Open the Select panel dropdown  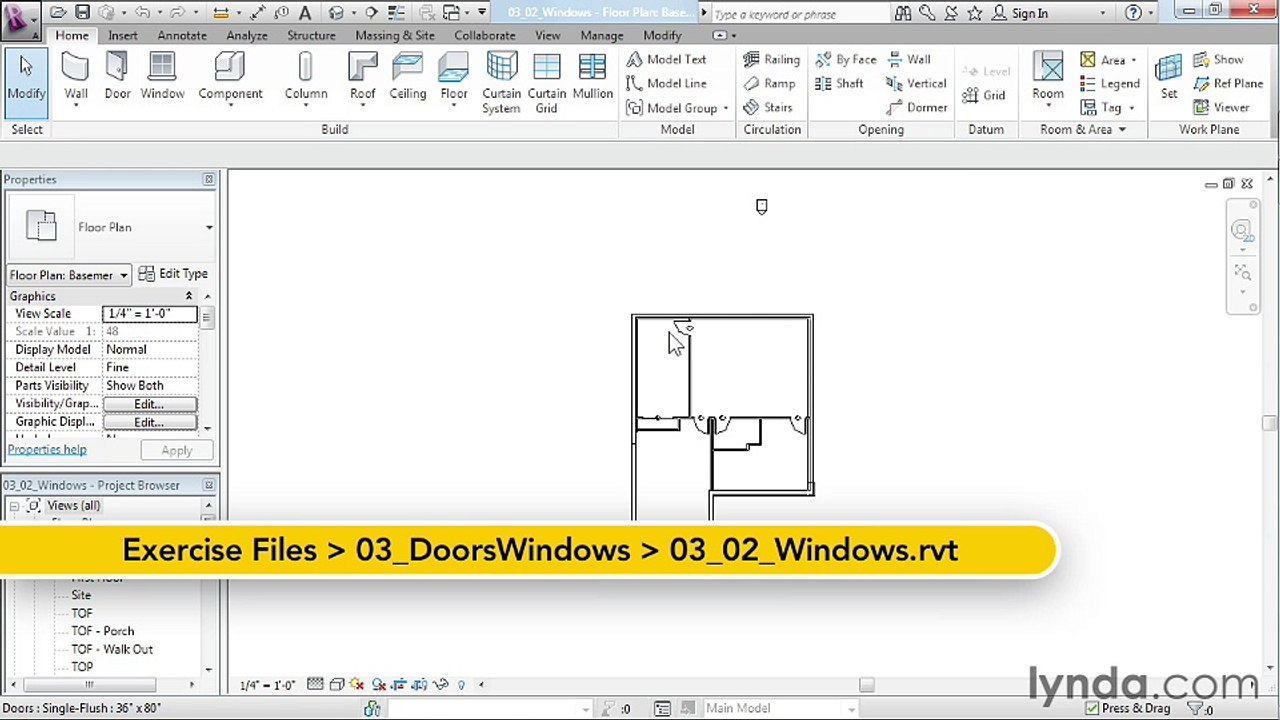pos(27,129)
